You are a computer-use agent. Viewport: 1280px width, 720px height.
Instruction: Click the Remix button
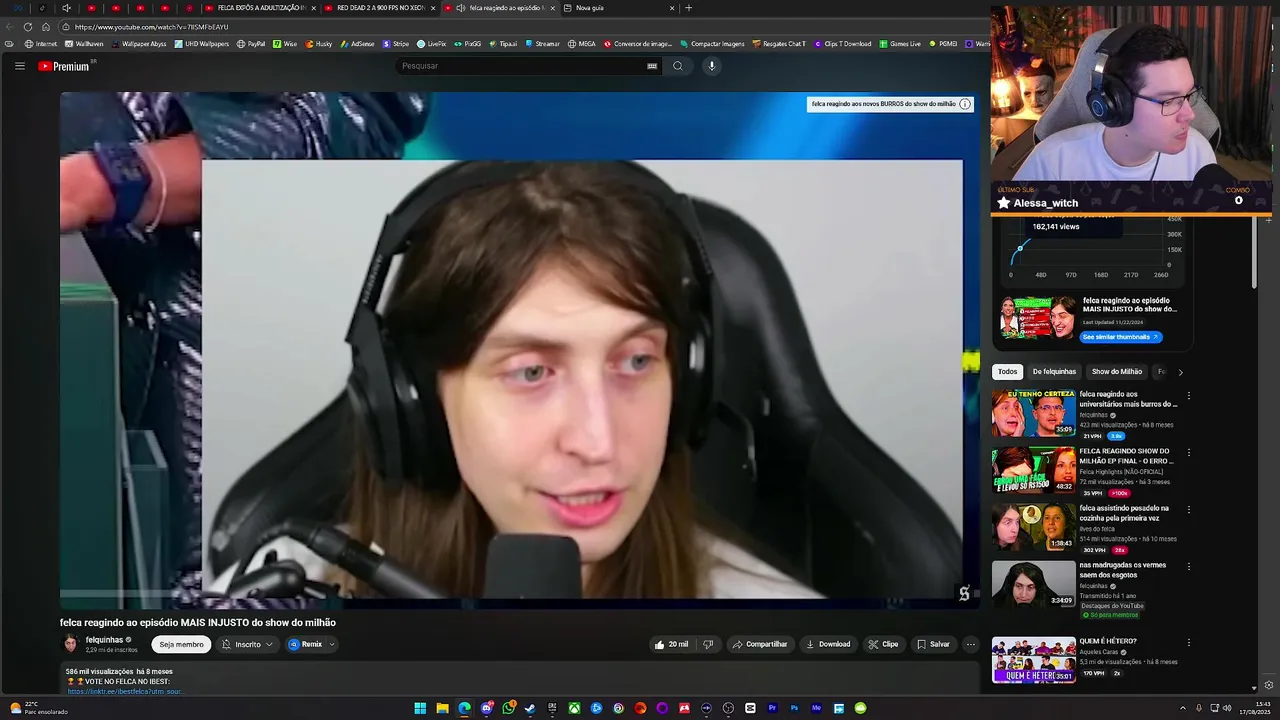[306, 644]
